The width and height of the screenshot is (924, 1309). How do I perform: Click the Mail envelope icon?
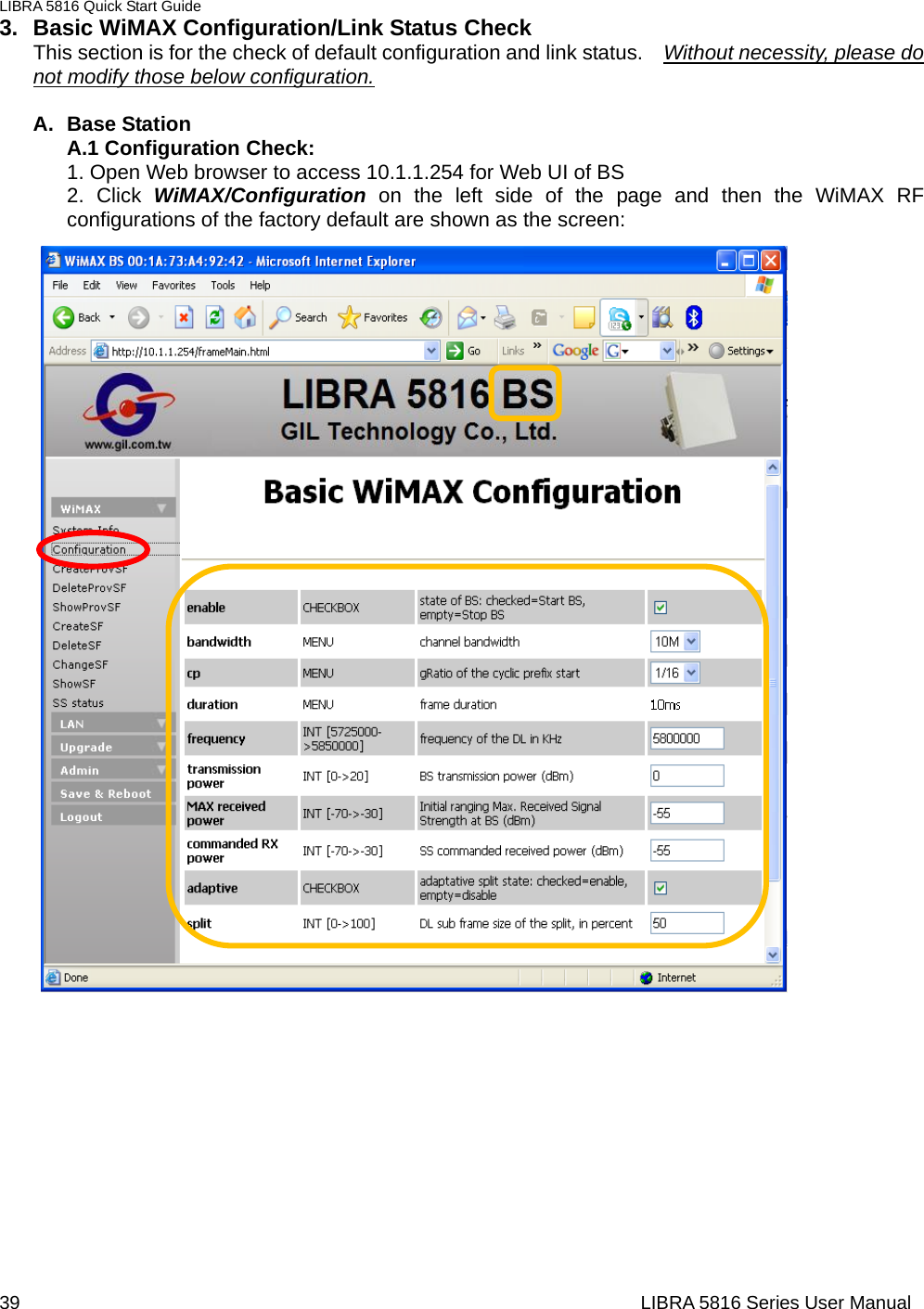[468, 317]
